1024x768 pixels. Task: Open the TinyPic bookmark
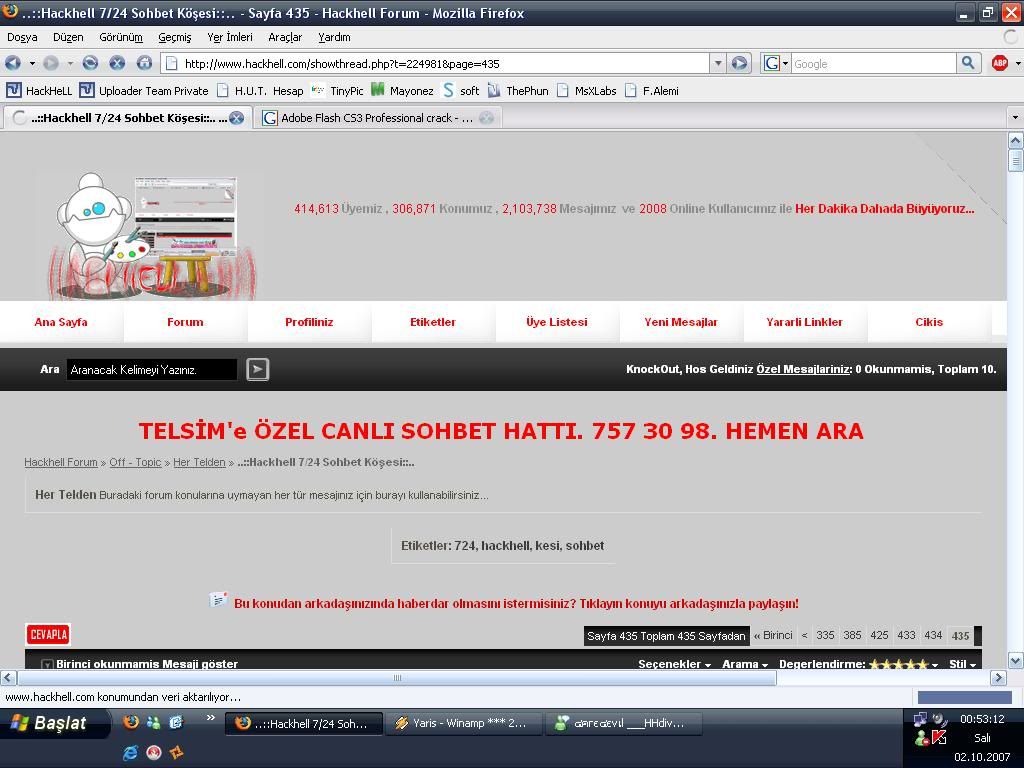pyautogui.click(x=338, y=91)
